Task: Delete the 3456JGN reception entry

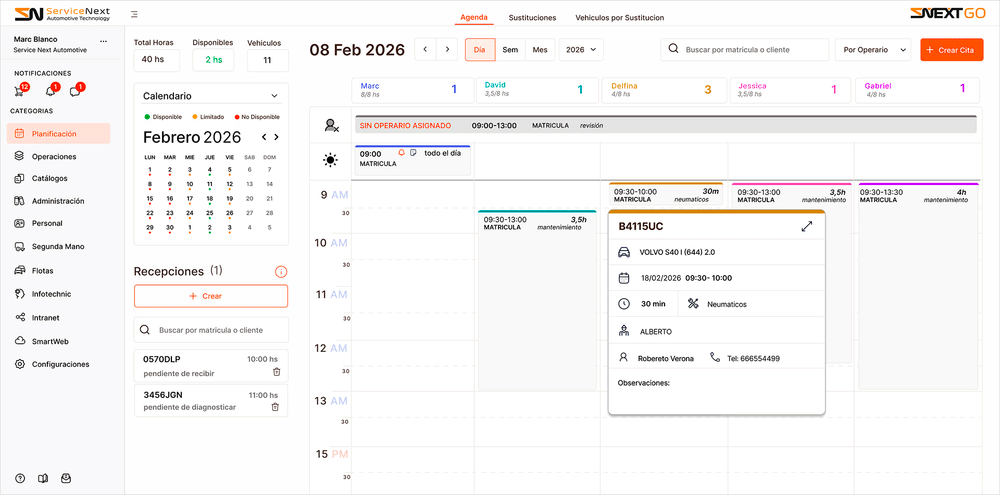Action: (276, 407)
